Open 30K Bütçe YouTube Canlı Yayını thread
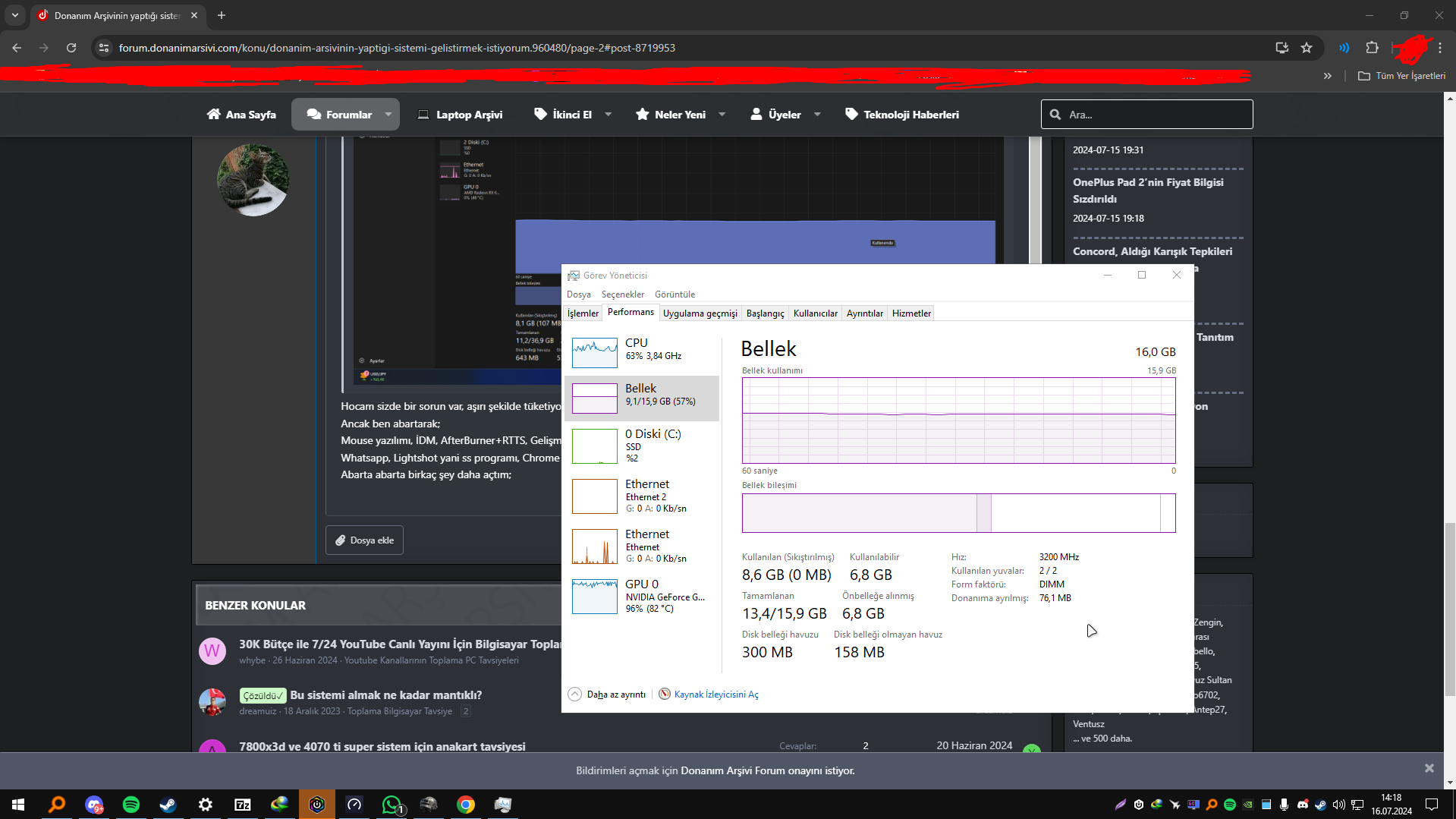The image size is (1456, 819). coord(400,644)
